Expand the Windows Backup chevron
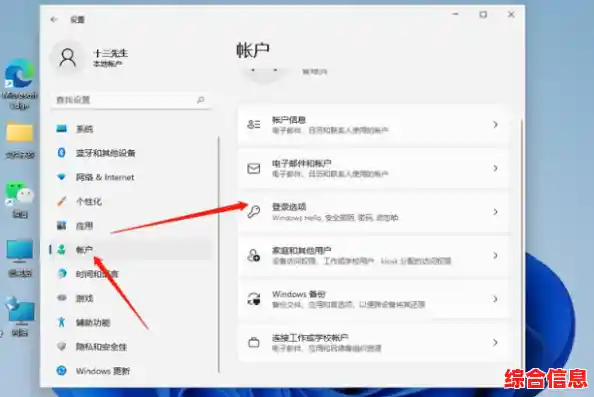Viewport: 594px width, 397px height. coord(495,299)
